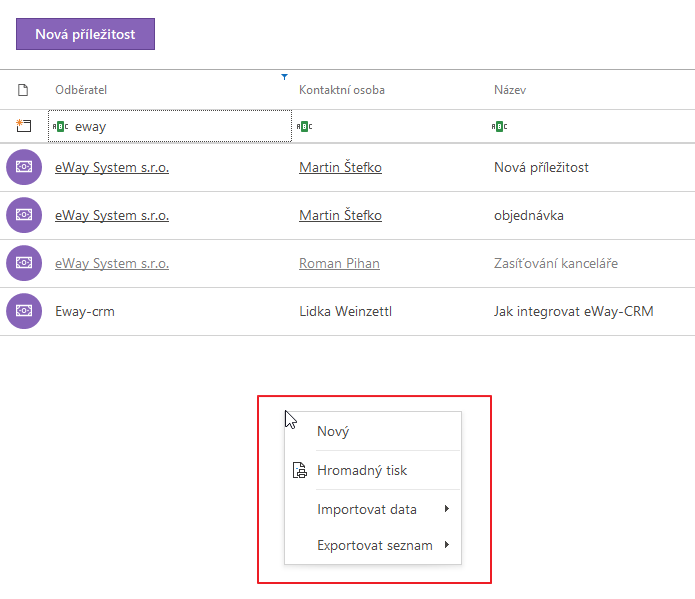The width and height of the screenshot is (695, 599).
Task: Focus the Odběratel filter field containing eway
Action: (170, 126)
